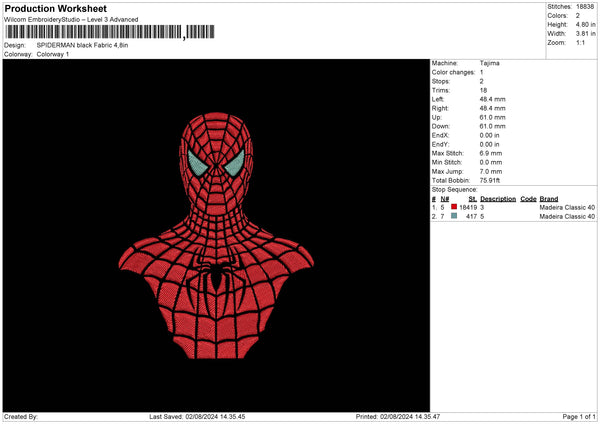Screen dimensions: 600x424
Task: Select first stop row Madeira Classic 40
Action: click(566, 207)
